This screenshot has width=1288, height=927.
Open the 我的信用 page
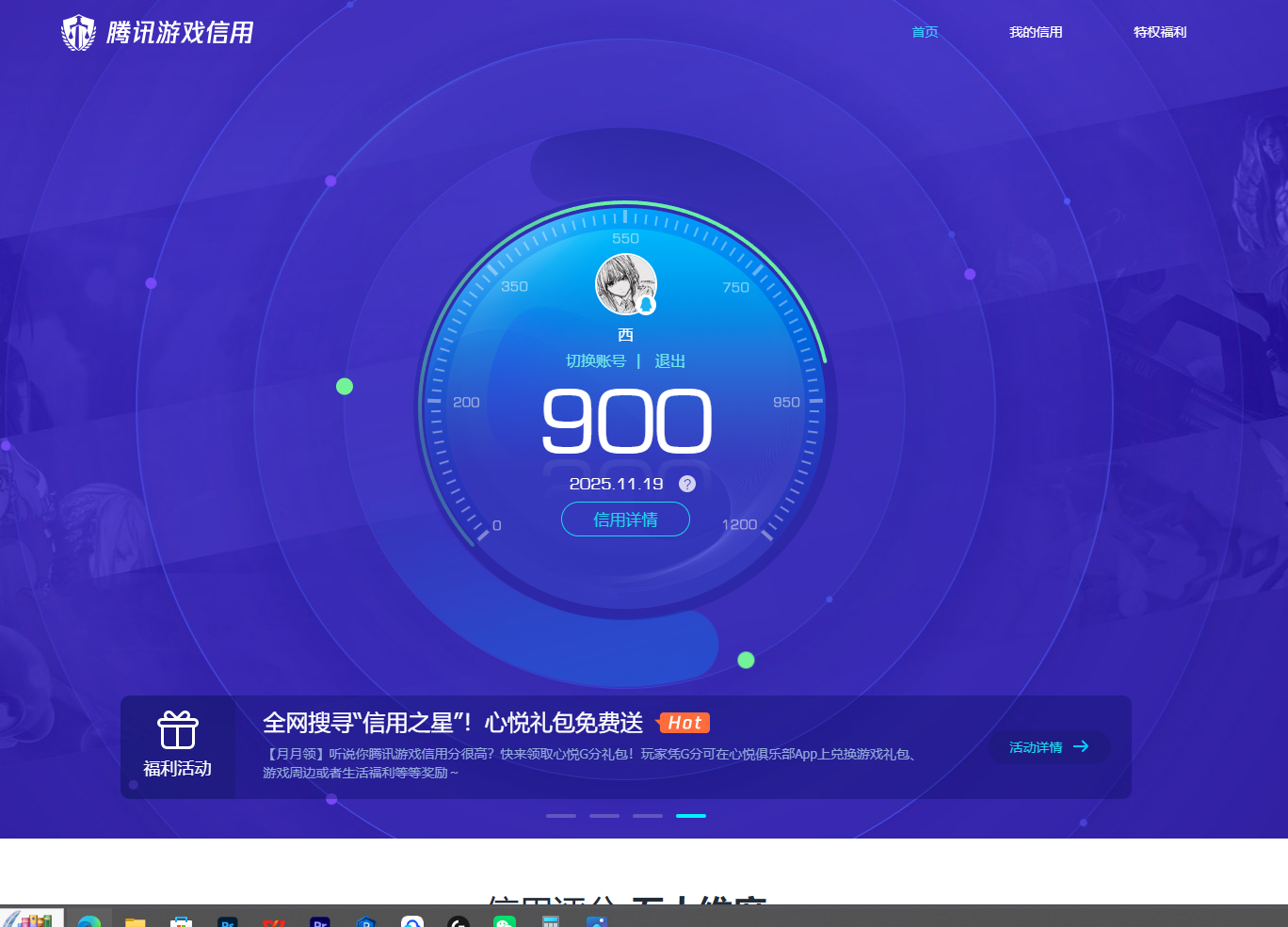[x=1036, y=31]
